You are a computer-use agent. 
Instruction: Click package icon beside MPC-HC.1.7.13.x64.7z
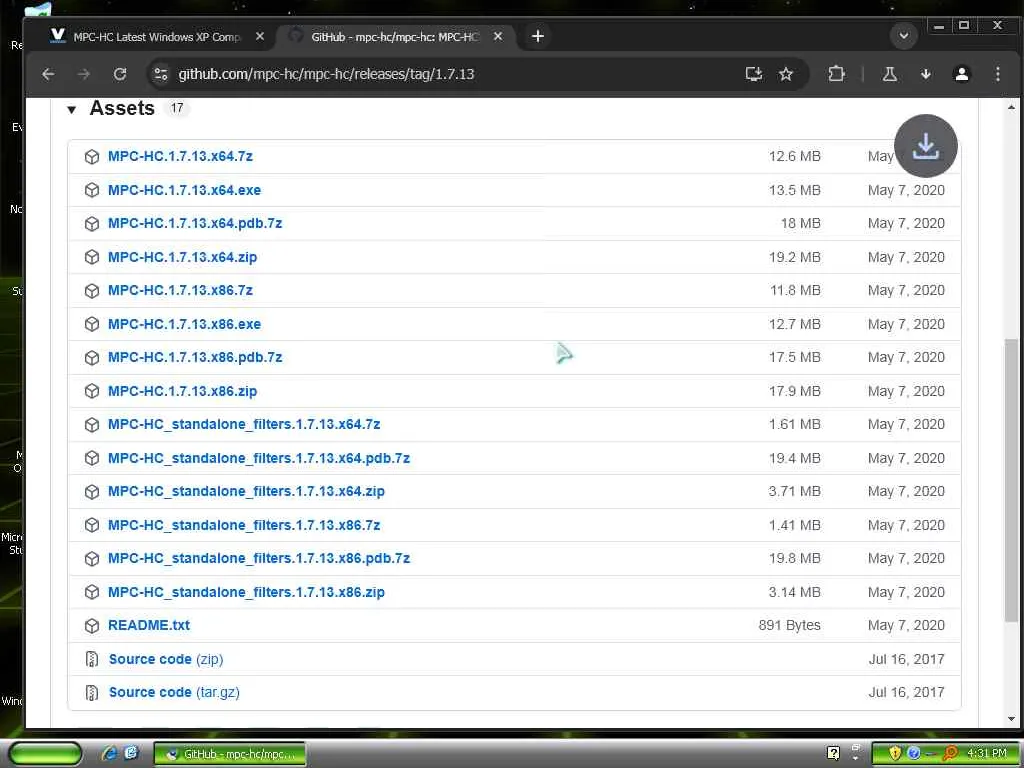point(92,157)
